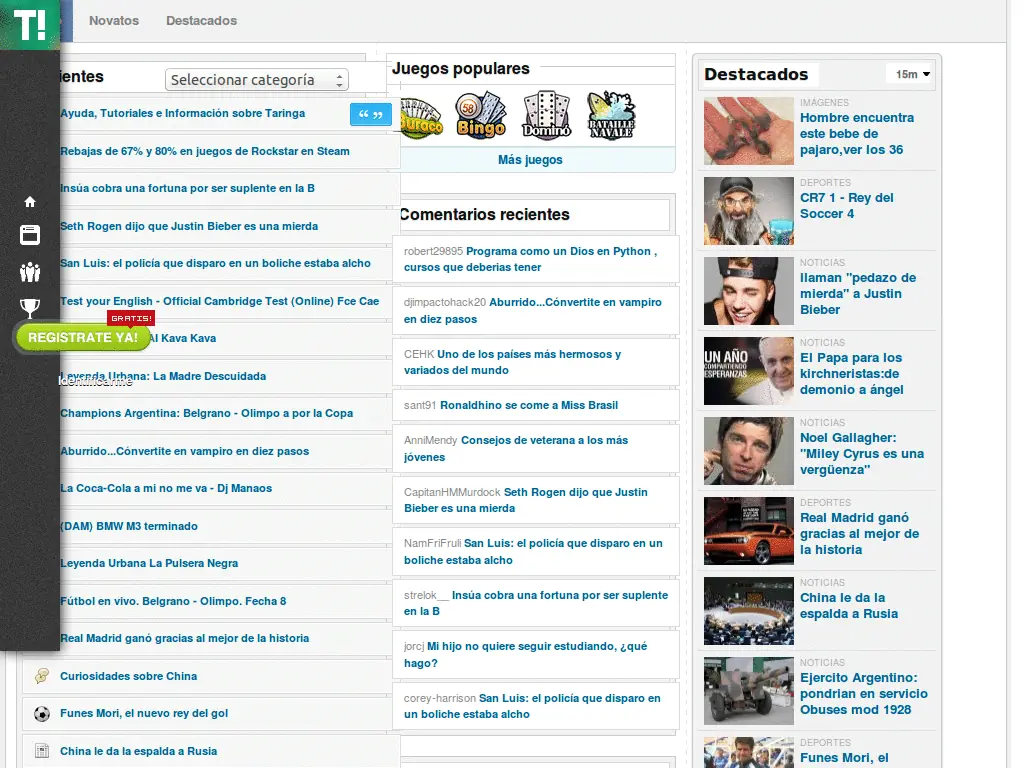Open Hombre encuentra este bebe de pajaro thumbnail
Viewport: 1024px width, 768px height.
pyautogui.click(x=748, y=131)
